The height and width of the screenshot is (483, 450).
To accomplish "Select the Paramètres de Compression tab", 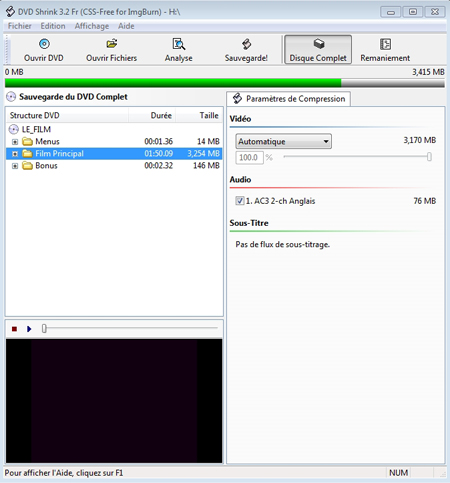I will click(x=289, y=99).
